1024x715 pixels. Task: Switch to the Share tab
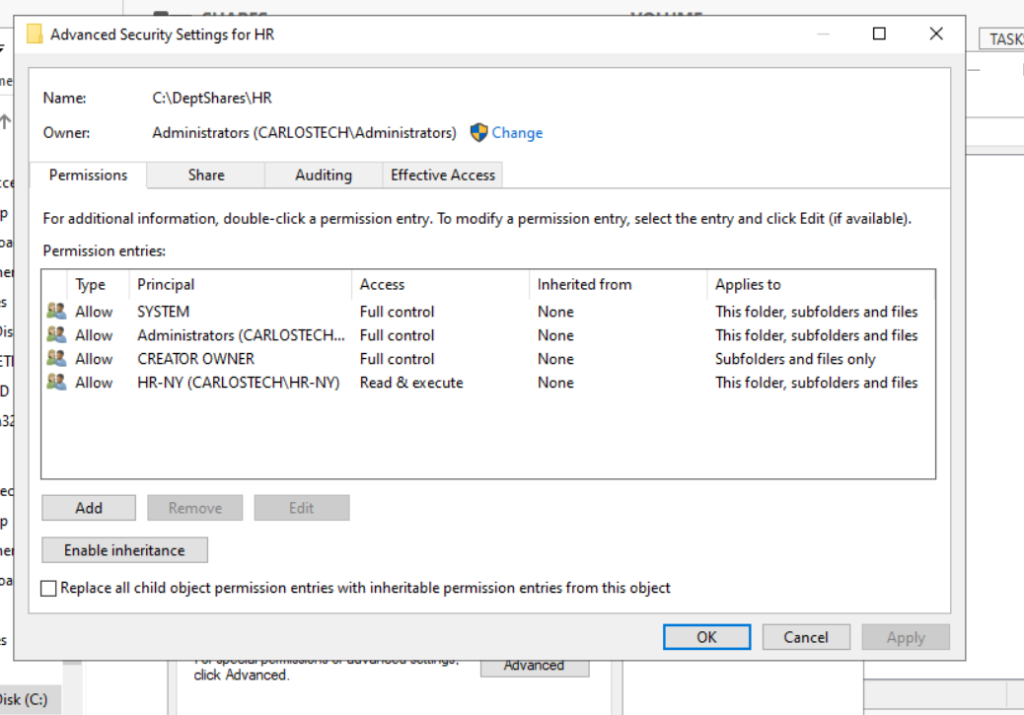coord(206,175)
